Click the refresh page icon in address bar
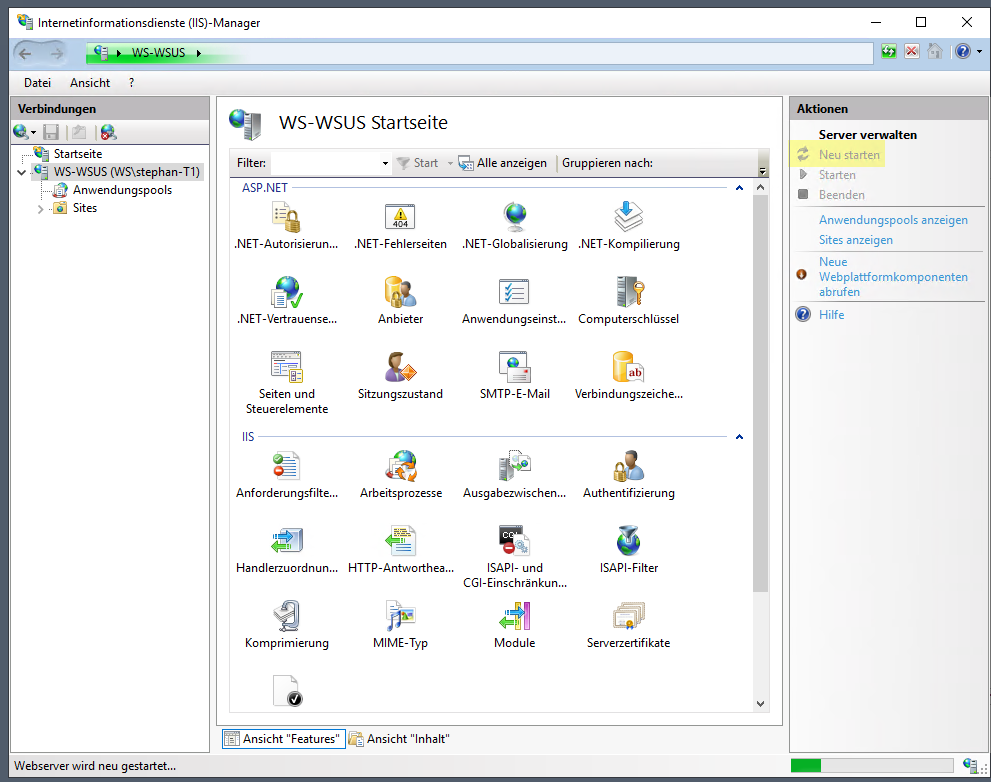The height and width of the screenshot is (782, 991). (x=889, y=52)
